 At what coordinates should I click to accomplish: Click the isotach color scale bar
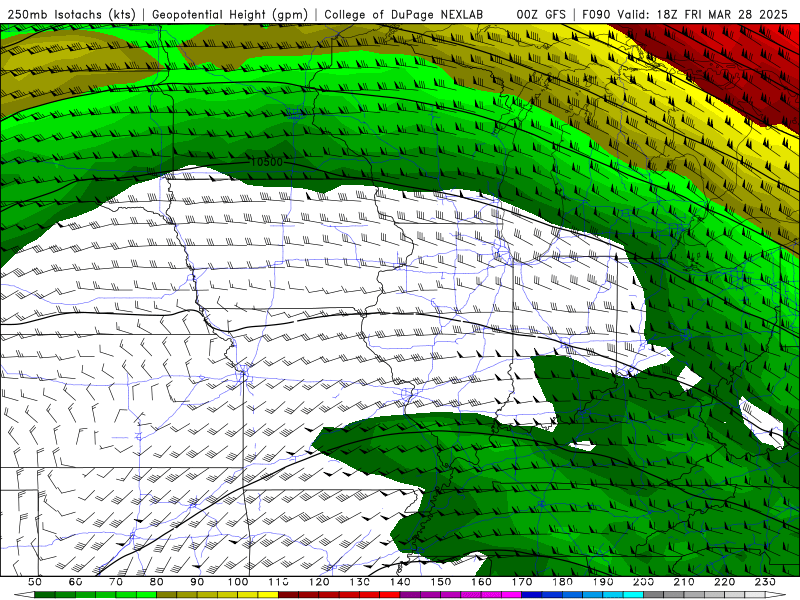(400, 595)
